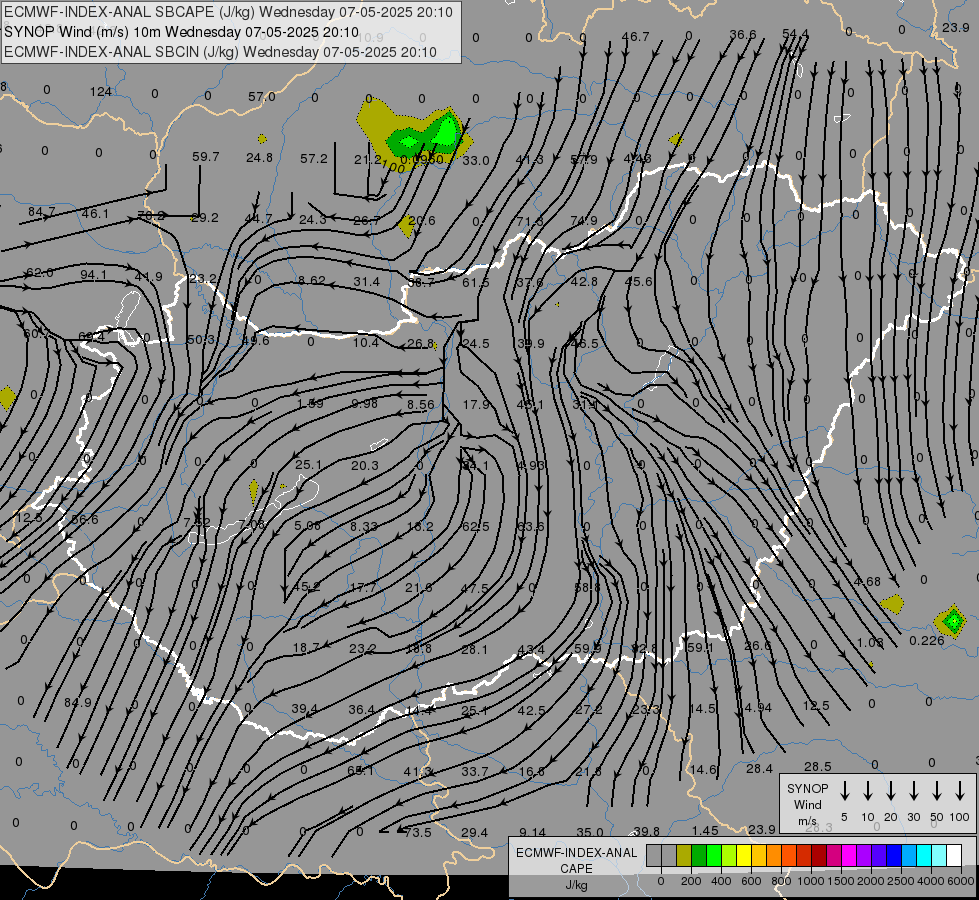This screenshot has width=979, height=900.
Task: Click the 50 m/s wind arrow in legend
Action: [x=937, y=791]
